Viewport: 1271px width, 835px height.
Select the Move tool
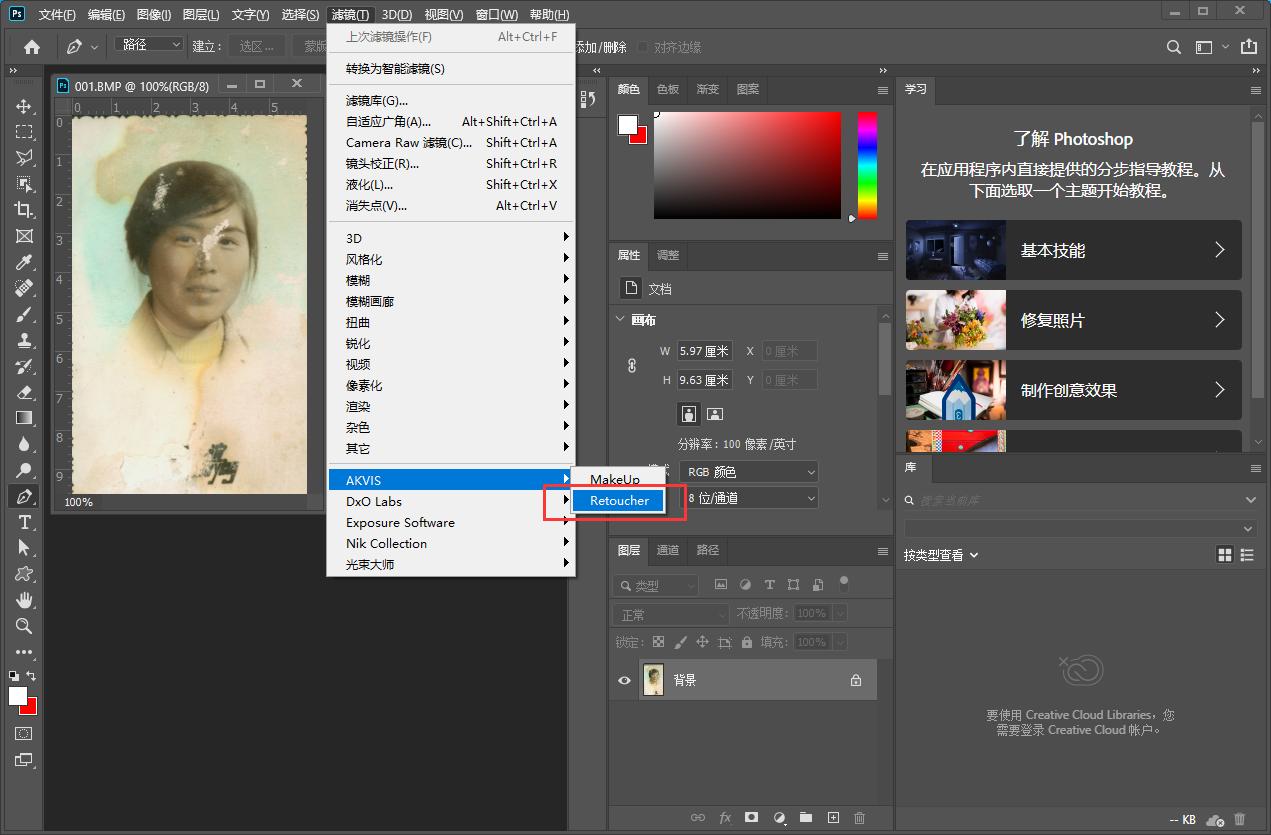point(24,106)
